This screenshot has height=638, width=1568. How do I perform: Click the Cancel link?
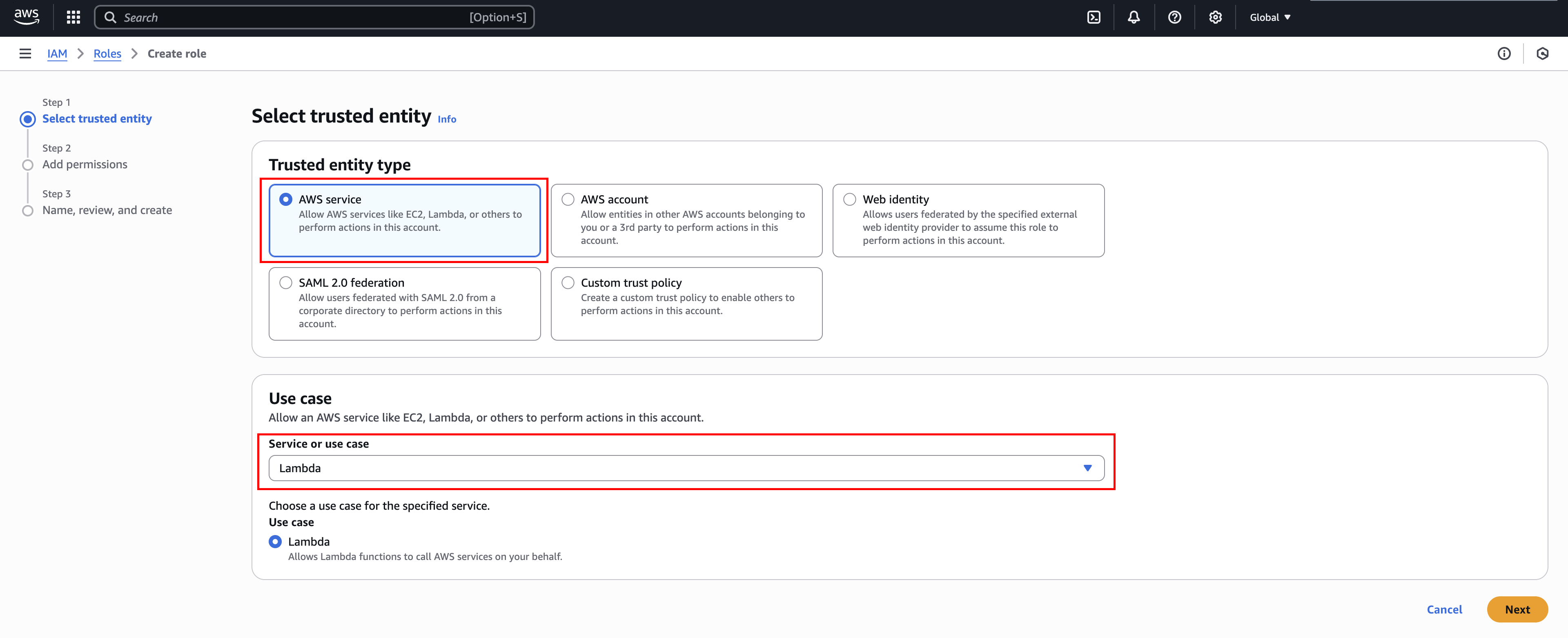(1444, 609)
